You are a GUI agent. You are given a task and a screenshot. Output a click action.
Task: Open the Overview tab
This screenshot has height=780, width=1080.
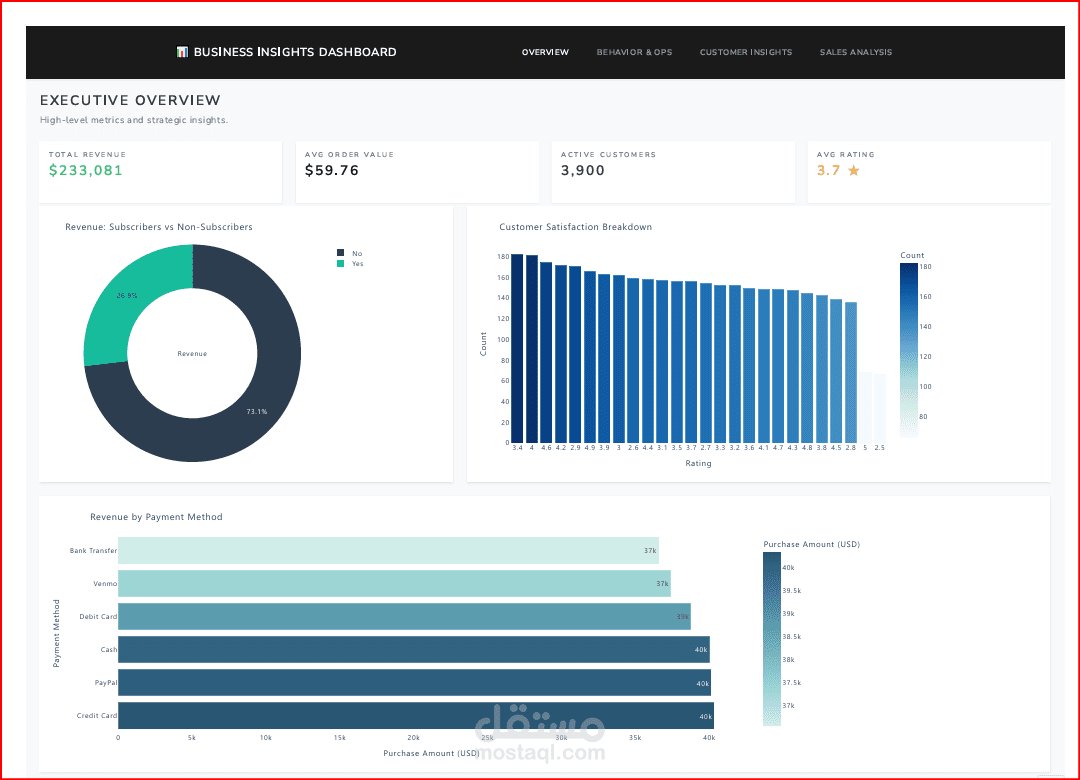tap(545, 52)
